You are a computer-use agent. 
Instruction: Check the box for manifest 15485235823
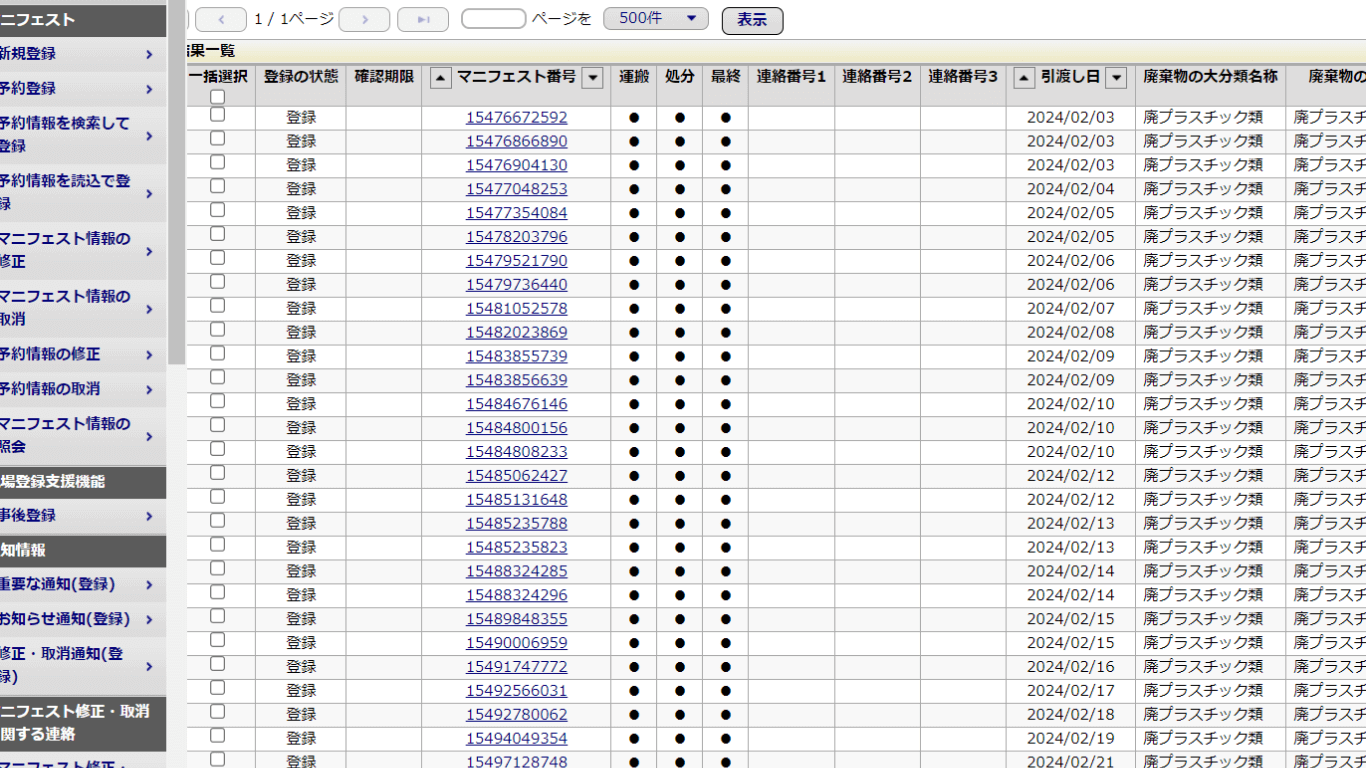pyautogui.click(x=217, y=545)
